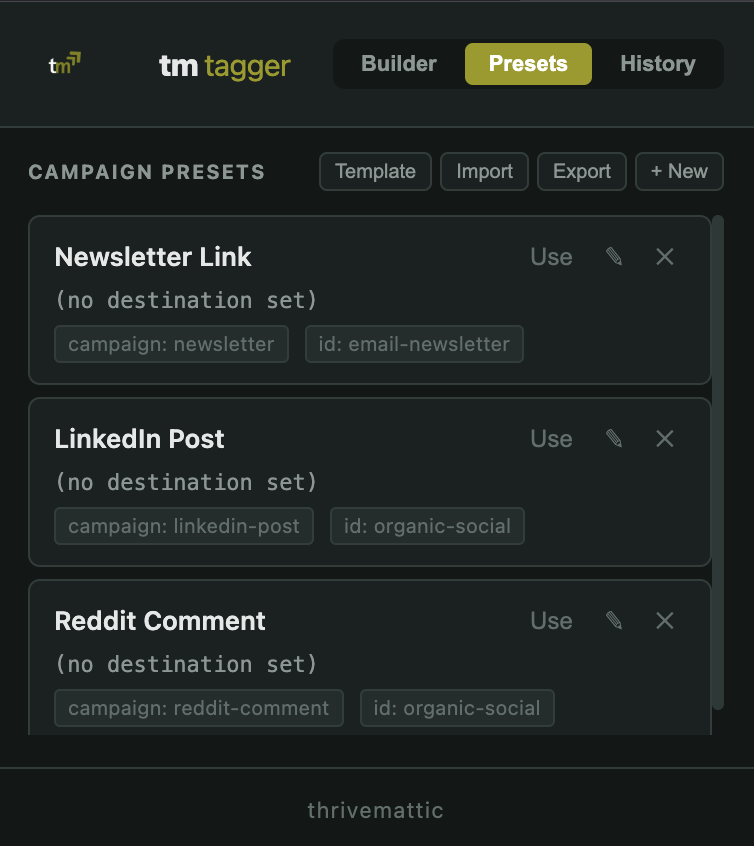Edit the LinkedIn Post preset with pencil icon
Screen dimensions: 754x846
point(613,438)
